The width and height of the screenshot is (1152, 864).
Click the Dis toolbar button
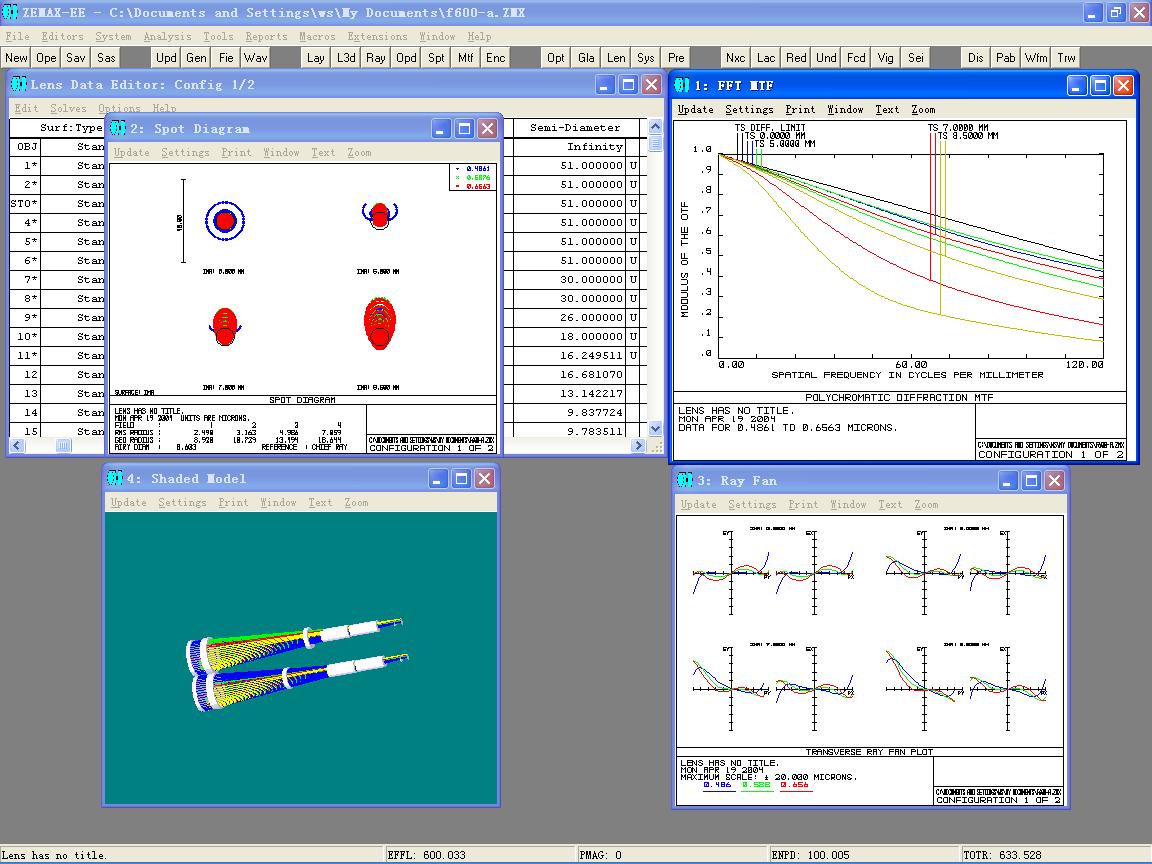pyautogui.click(x=976, y=58)
